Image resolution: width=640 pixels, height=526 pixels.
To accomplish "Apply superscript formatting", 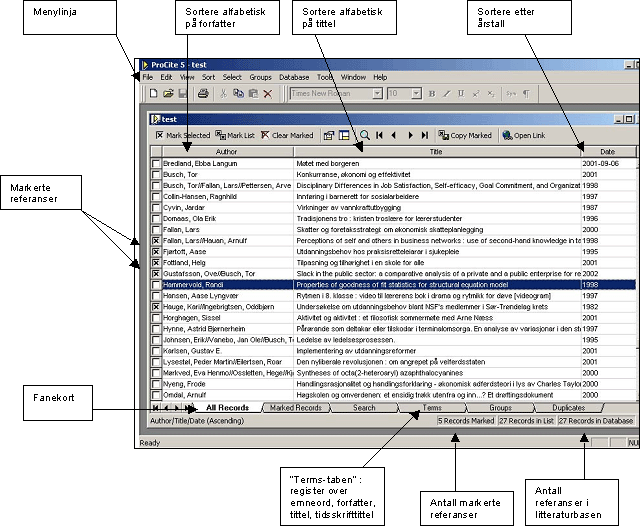I will pyautogui.click(x=476, y=94).
